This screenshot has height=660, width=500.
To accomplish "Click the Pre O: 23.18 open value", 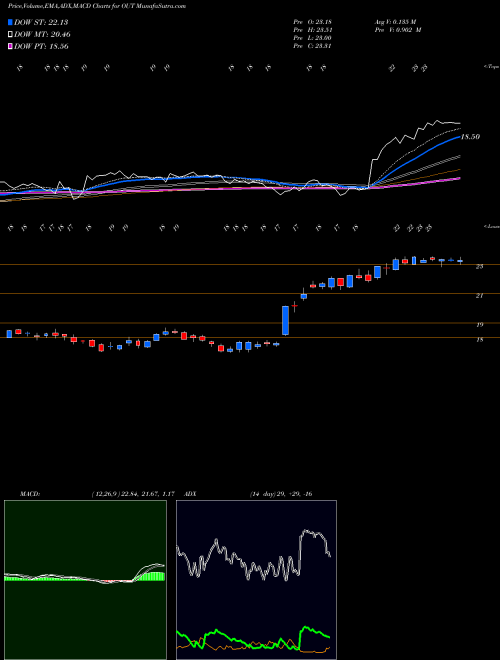I will point(313,22).
